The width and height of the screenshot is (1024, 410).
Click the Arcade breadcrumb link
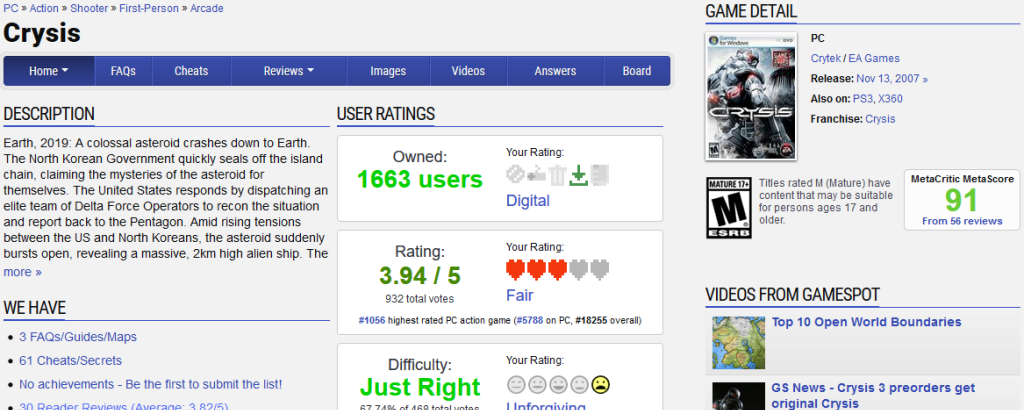click(206, 8)
